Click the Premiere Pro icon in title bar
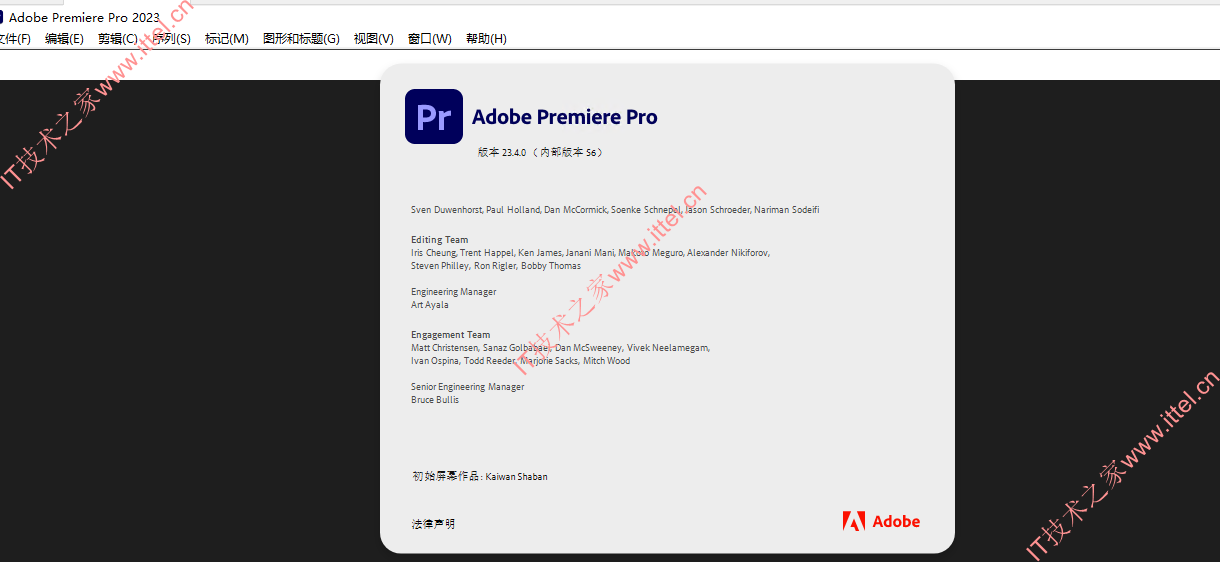 click(2, 17)
